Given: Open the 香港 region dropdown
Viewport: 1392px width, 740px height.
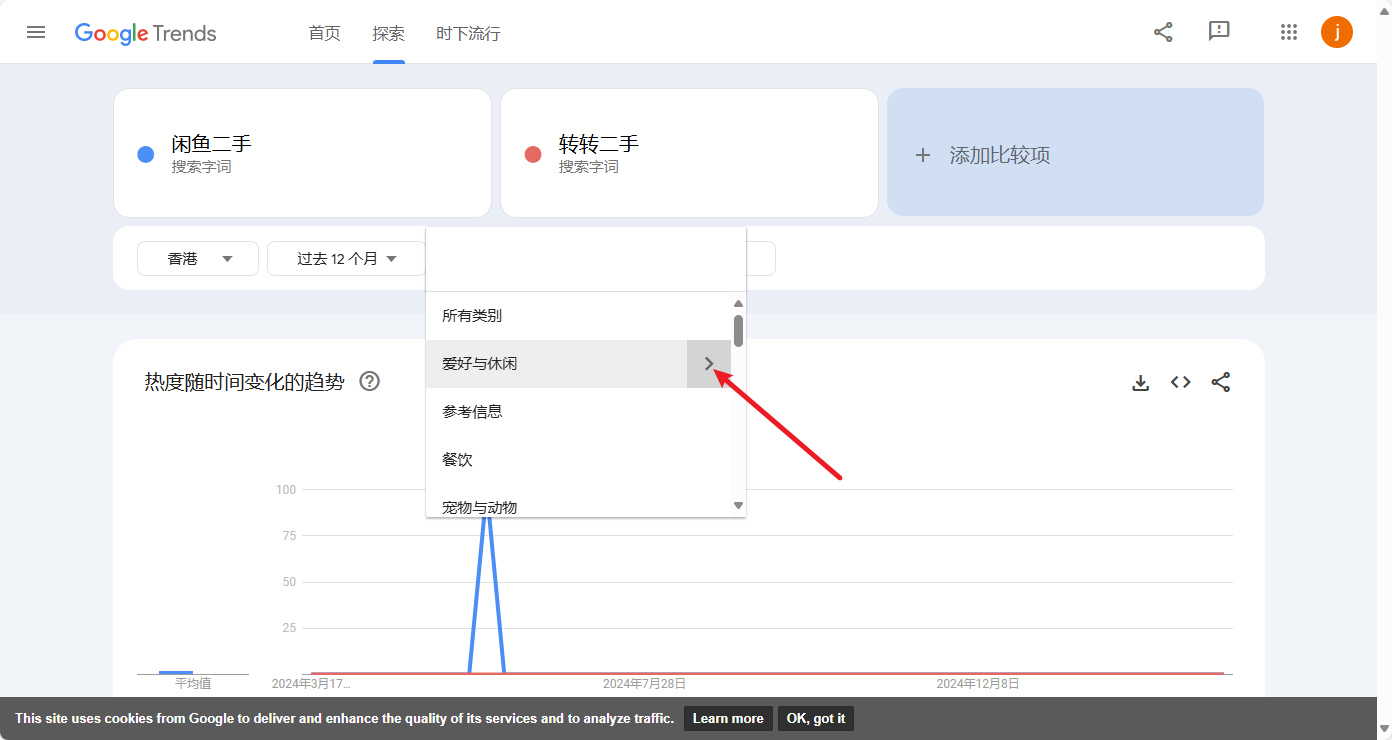Looking at the screenshot, I should click(198, 259).
